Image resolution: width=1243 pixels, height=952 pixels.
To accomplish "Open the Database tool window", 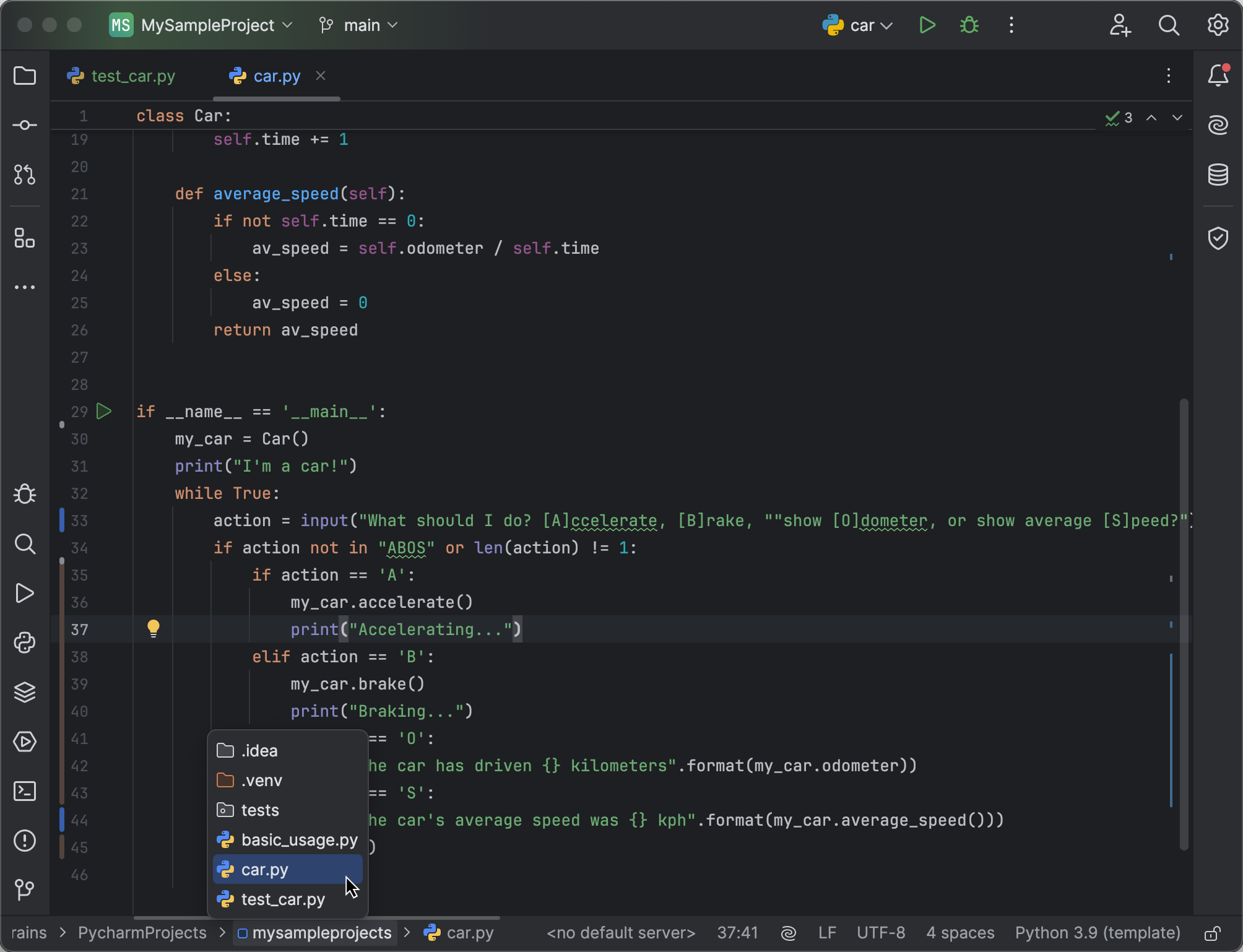I will (x=1218, y=175).
